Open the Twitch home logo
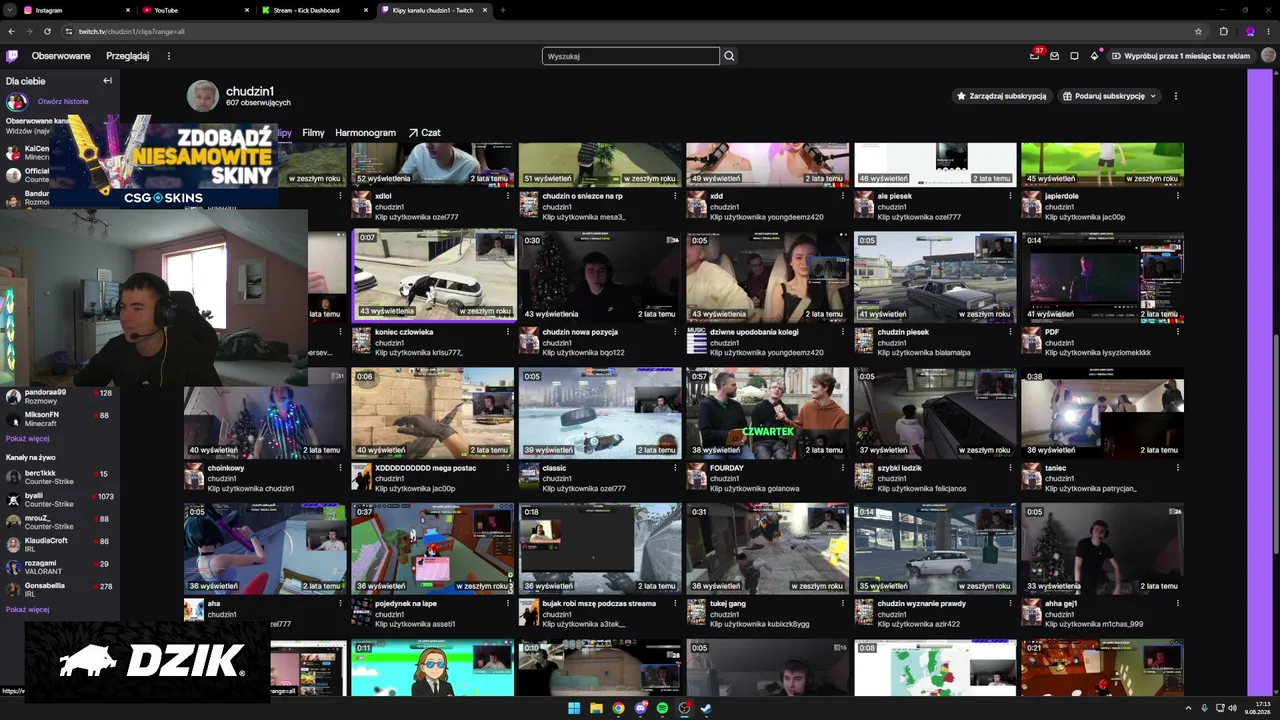The height and width of the screenshot is (720, 1280). [x=12, y=56]
